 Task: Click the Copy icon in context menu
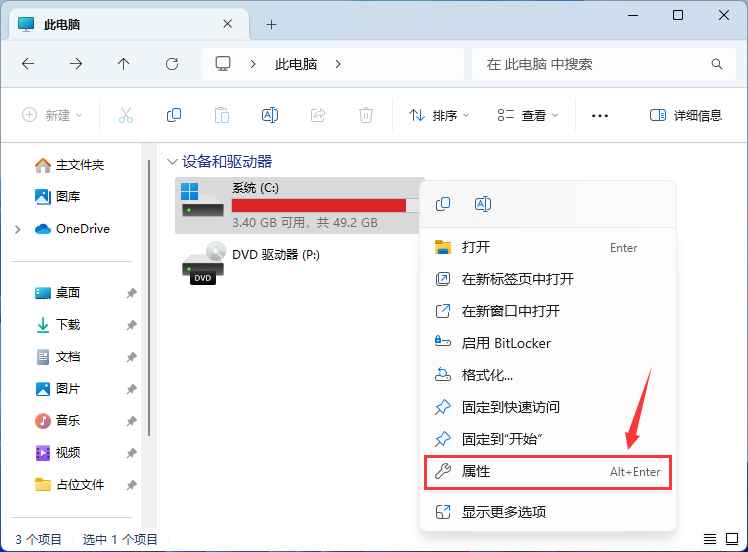pos(443,204)
